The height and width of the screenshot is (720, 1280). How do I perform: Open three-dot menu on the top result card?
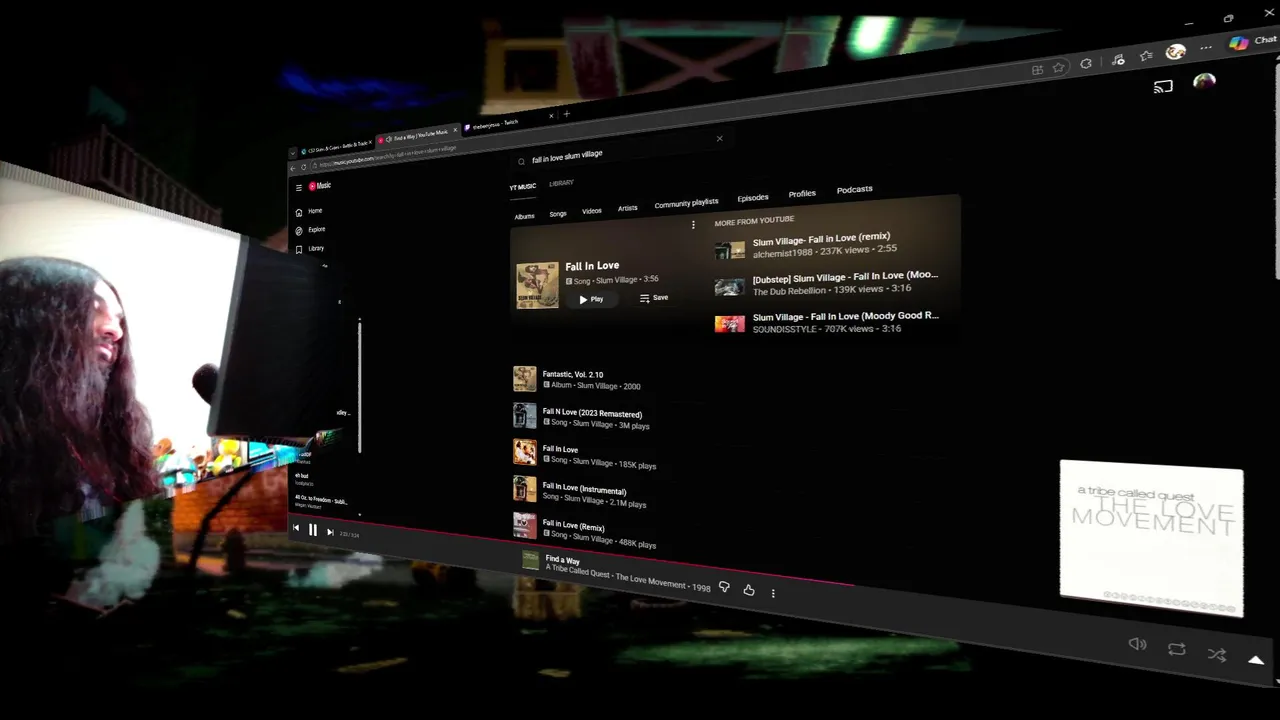pyautogui.click(x=693, y=225)
